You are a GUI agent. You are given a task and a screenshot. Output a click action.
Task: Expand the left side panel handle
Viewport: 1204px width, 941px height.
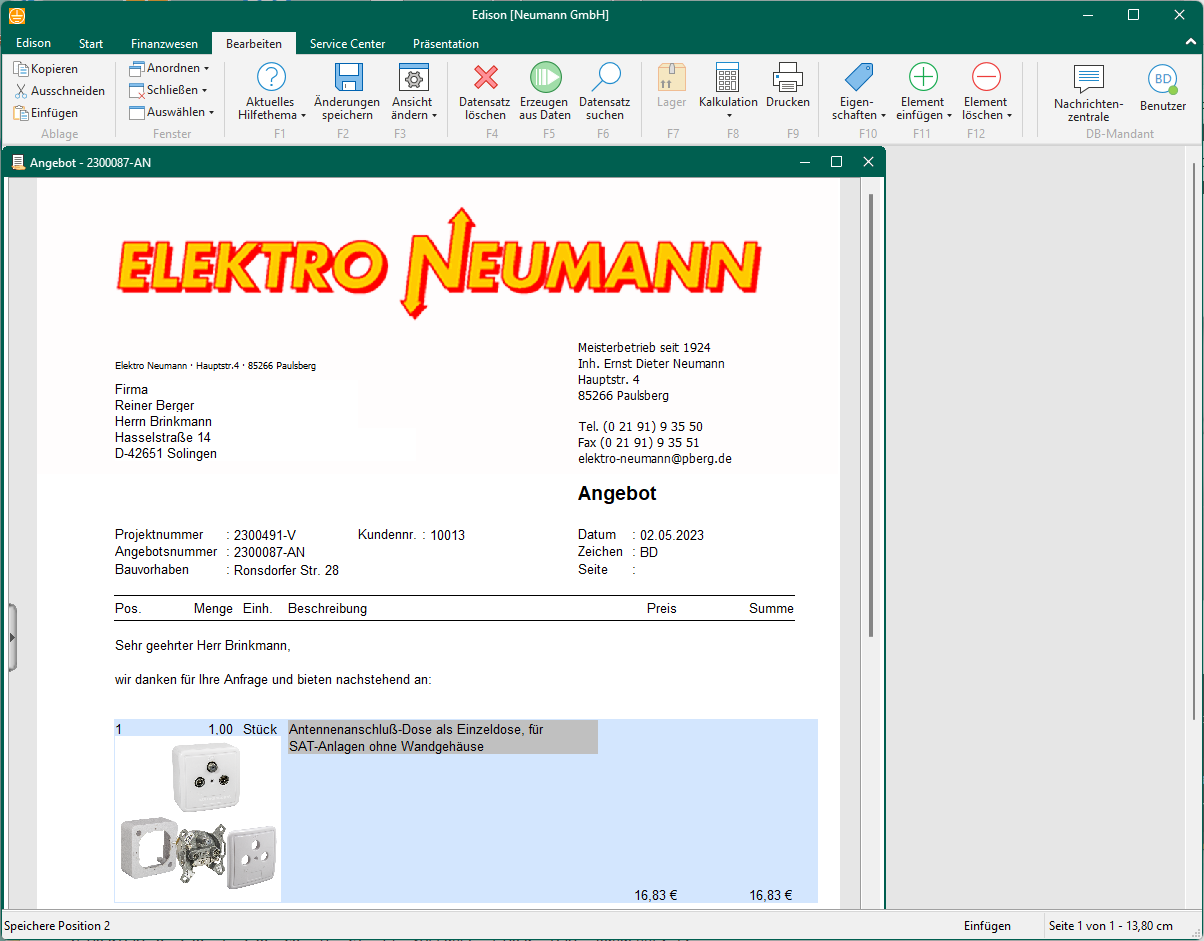[x=13, y=637]
